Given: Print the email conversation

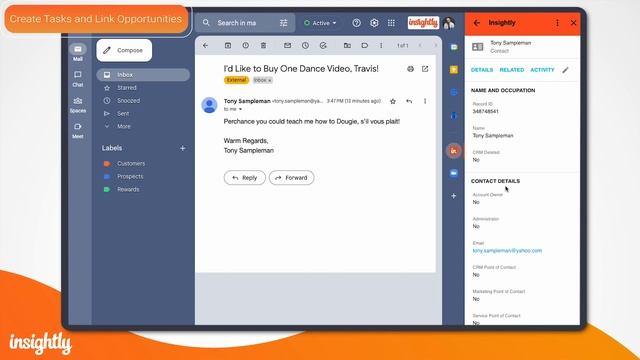Looking at the screenshot, I should (410, 69).
